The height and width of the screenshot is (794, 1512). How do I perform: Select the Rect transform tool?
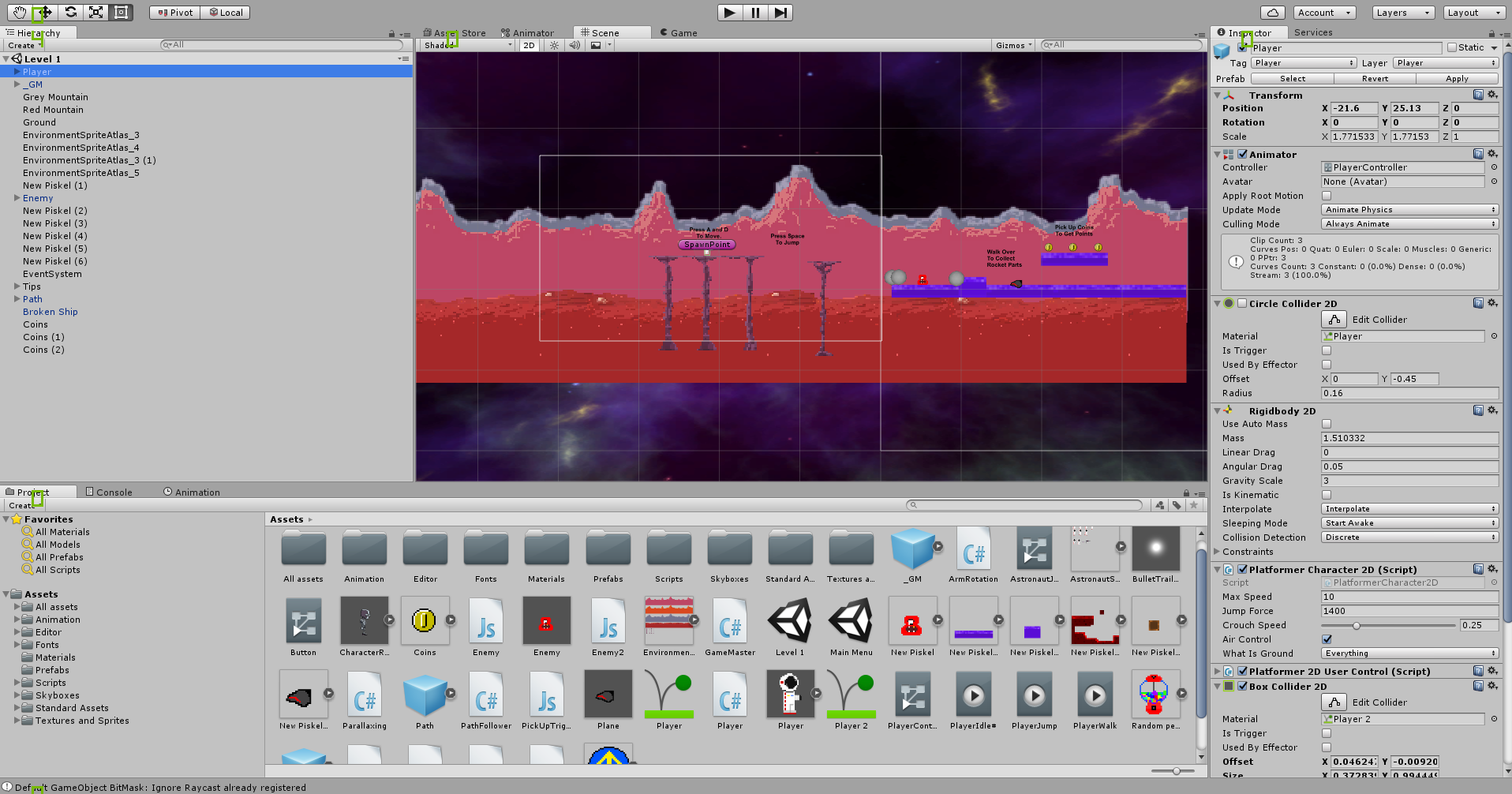point(121,13)
